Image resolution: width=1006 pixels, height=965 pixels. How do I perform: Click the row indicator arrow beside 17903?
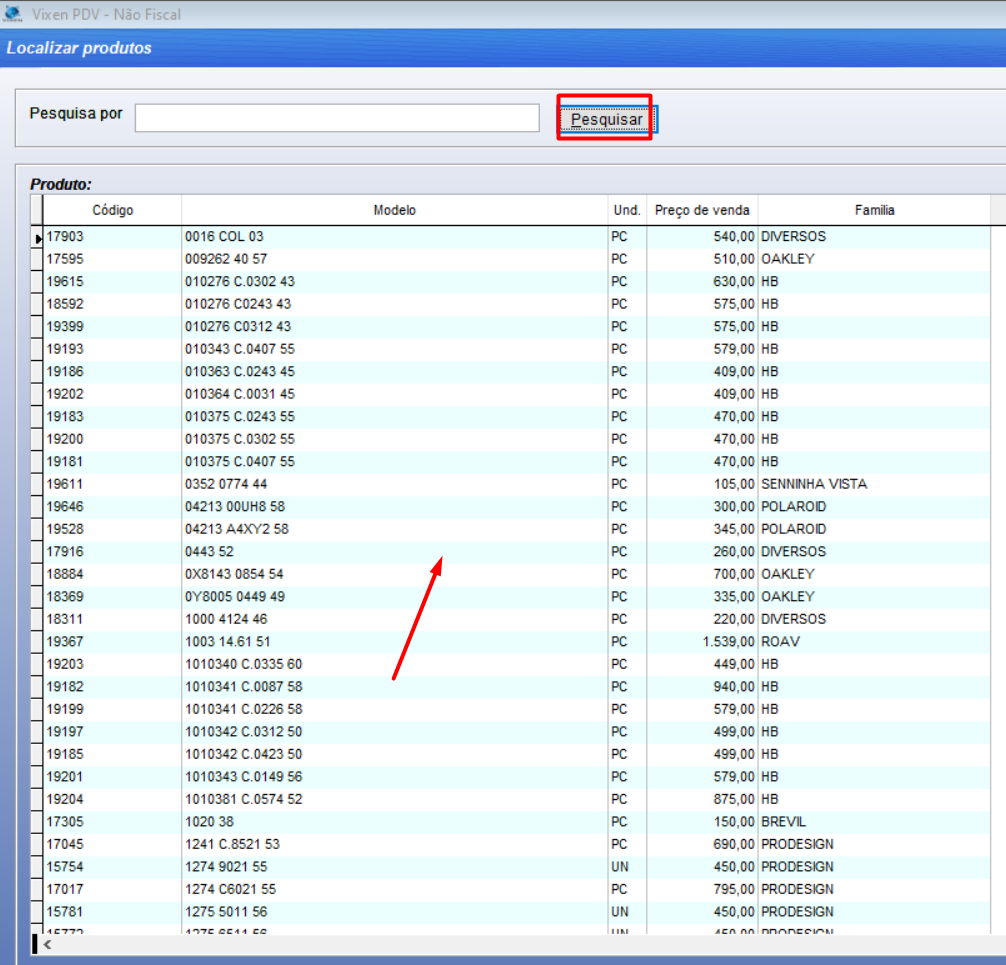[x=38, y=238]
